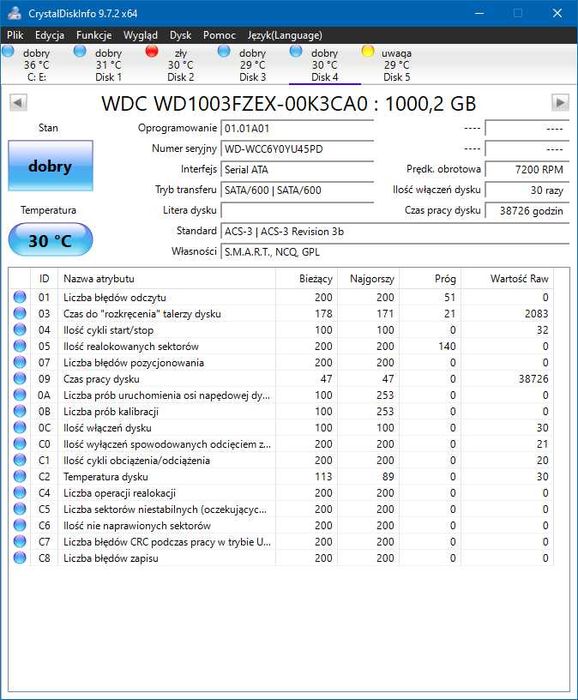
Task: Click the ACS-3 Standard field
Action: [395, 231]
